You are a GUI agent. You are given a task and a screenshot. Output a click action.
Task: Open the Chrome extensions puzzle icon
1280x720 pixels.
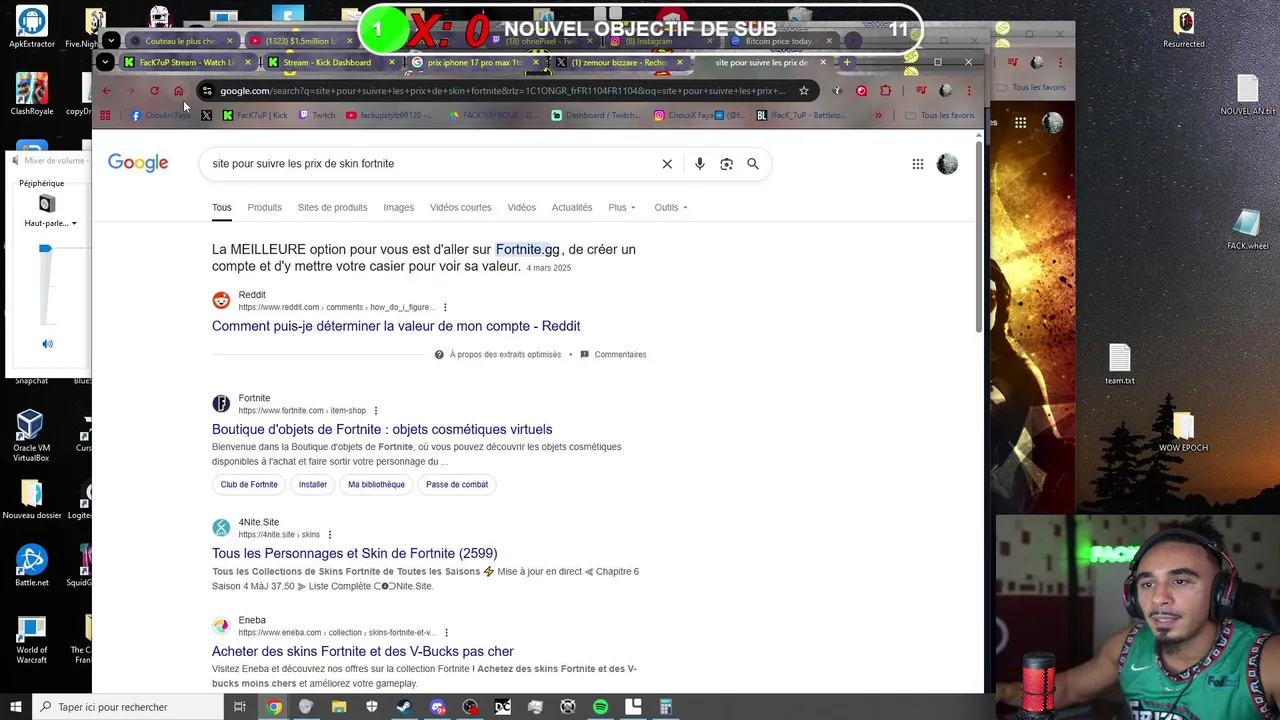coord(885,91)
